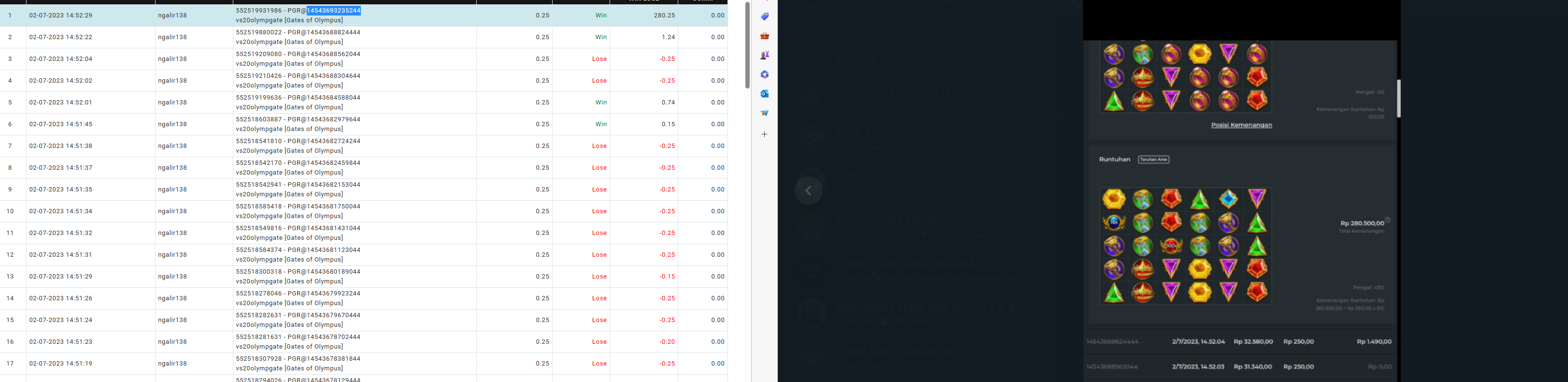1568x382 pixels.
Task: Click transaction 552519199636 - PGR@14543684588044
Action: [298, 98]
